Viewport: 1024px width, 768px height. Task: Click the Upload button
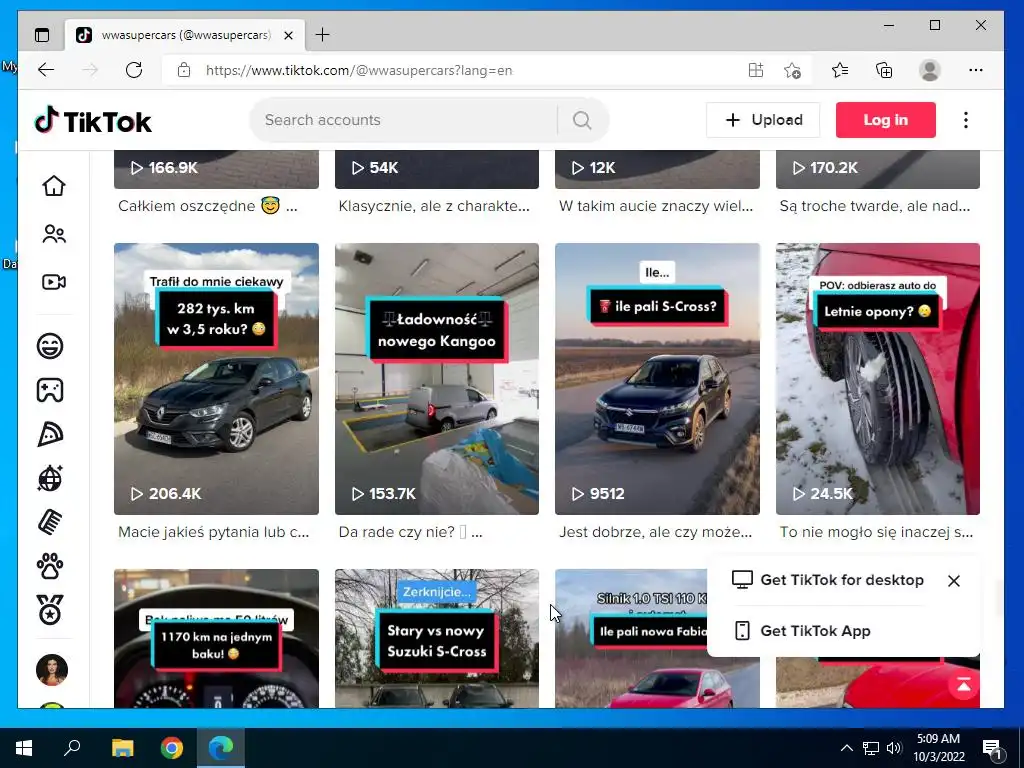click(x=763, y=120)
